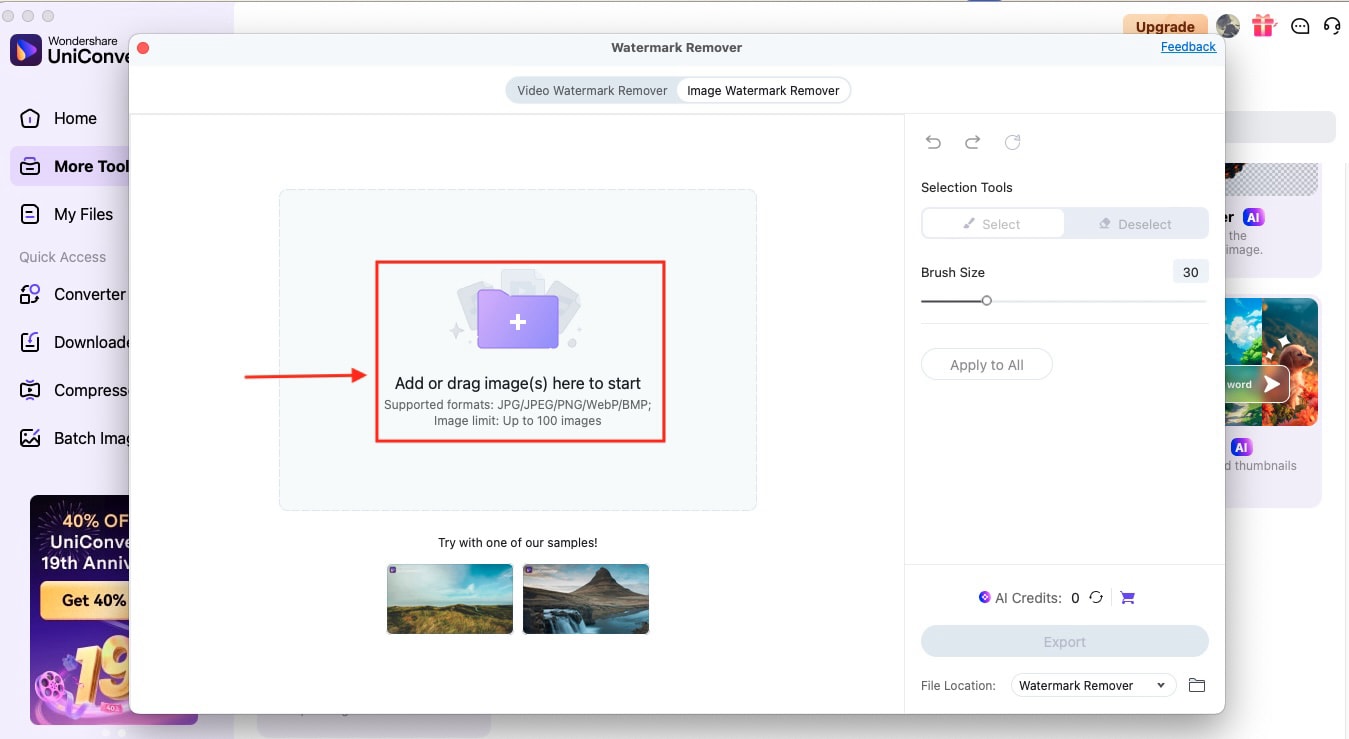
Task: Click the Compressor sidebar icon
Action: (30, 390)
